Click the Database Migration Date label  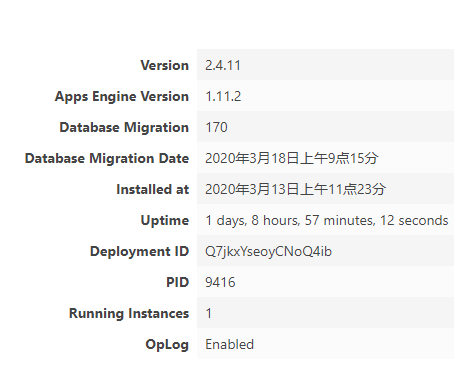[x=107, y=158]
